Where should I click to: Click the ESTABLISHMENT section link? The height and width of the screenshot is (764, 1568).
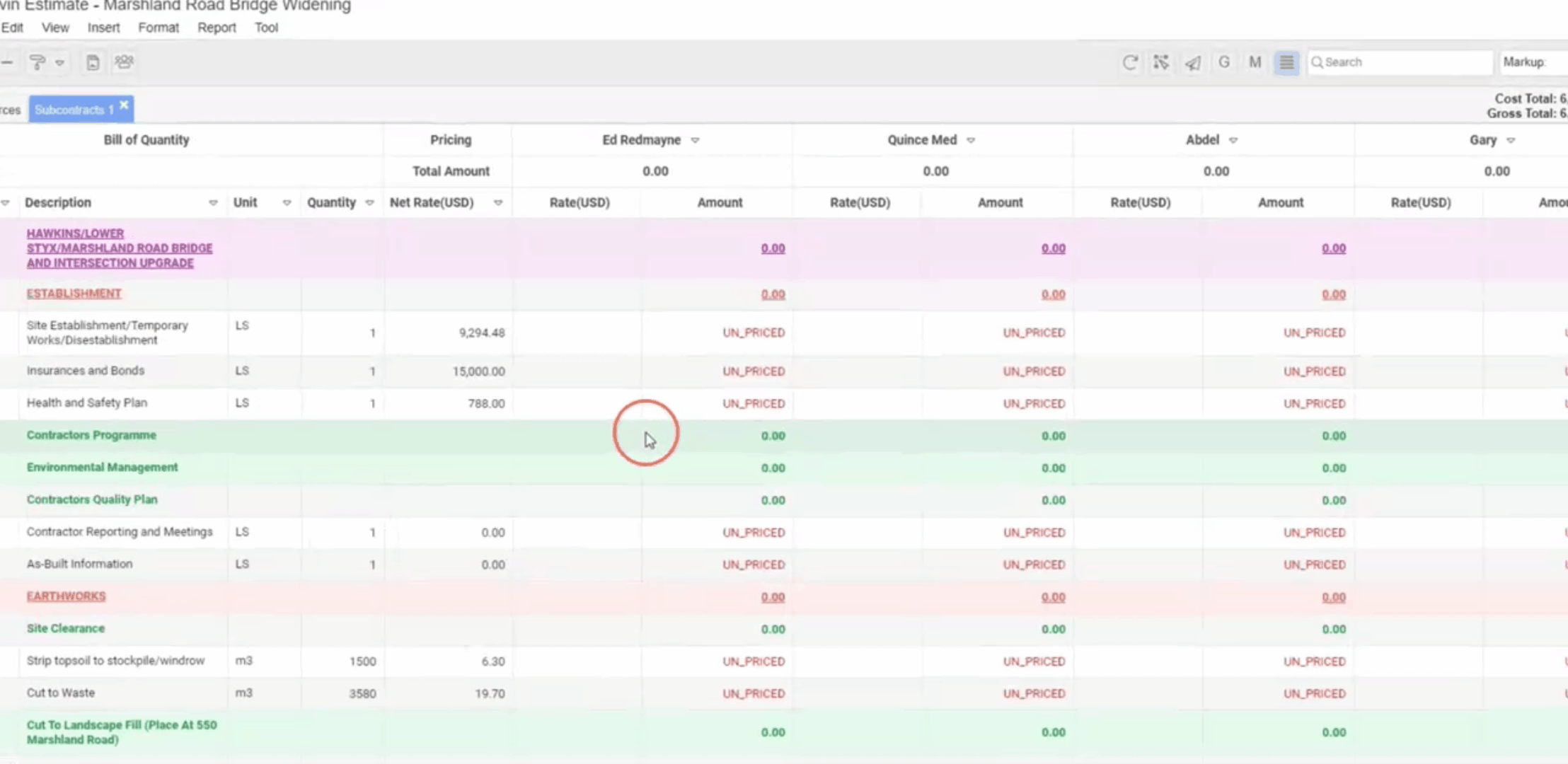pyautogui.click(x=74, y=294)
